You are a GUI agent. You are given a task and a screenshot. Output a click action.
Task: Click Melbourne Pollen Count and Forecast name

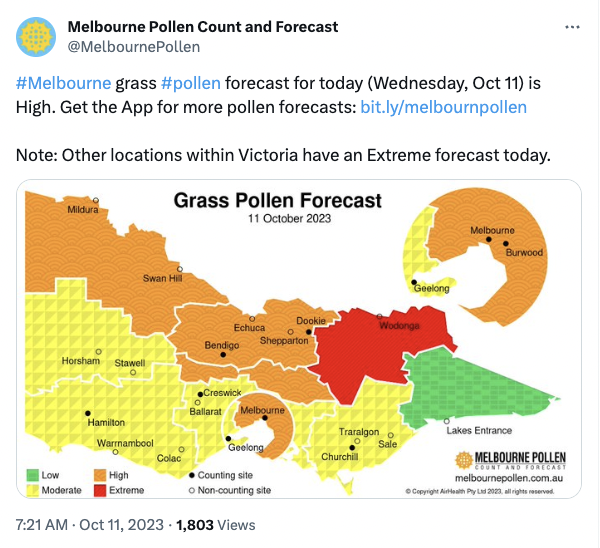(x=203, y=27)
